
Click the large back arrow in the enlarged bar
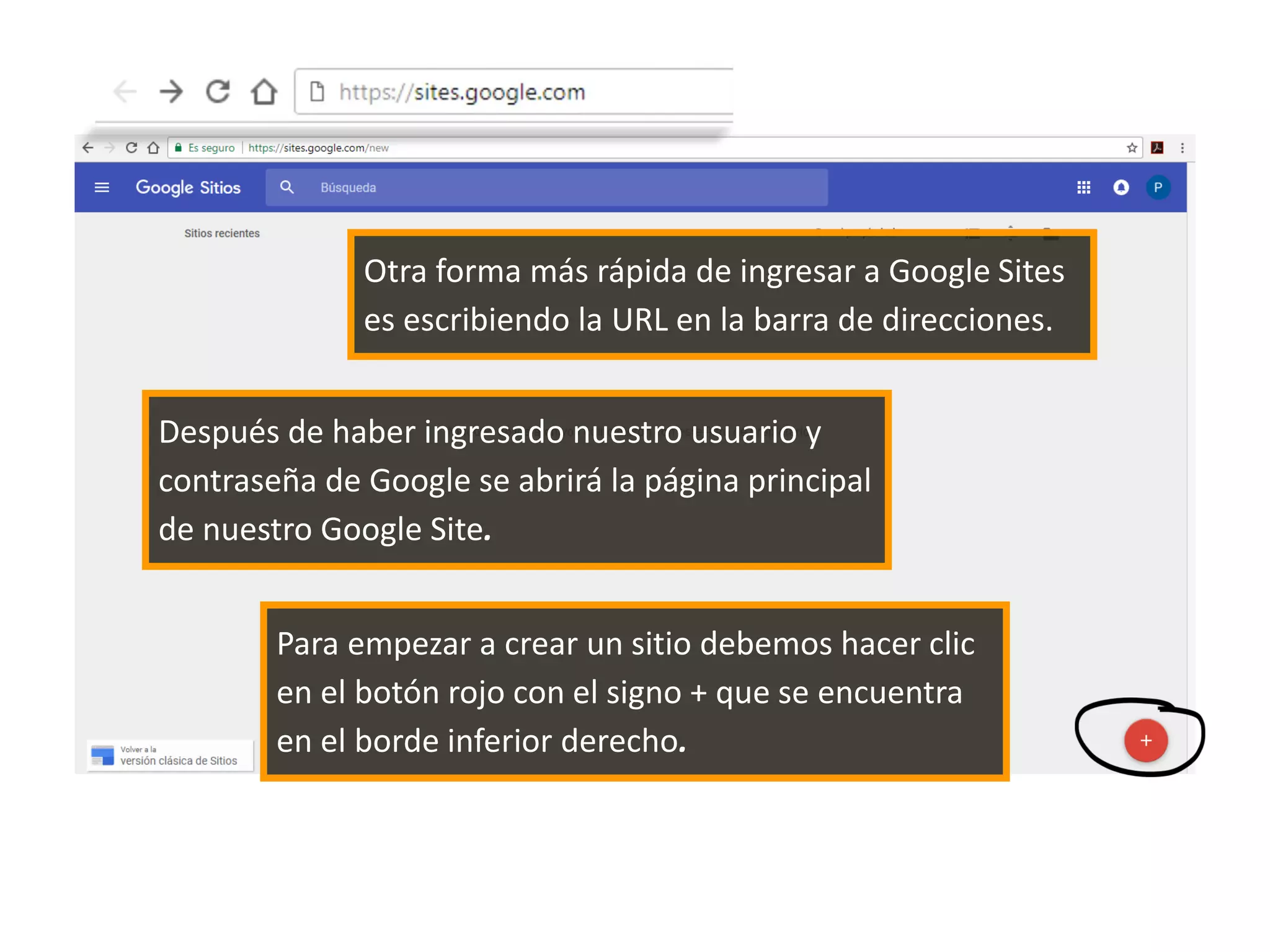click(x=125, y=92)
